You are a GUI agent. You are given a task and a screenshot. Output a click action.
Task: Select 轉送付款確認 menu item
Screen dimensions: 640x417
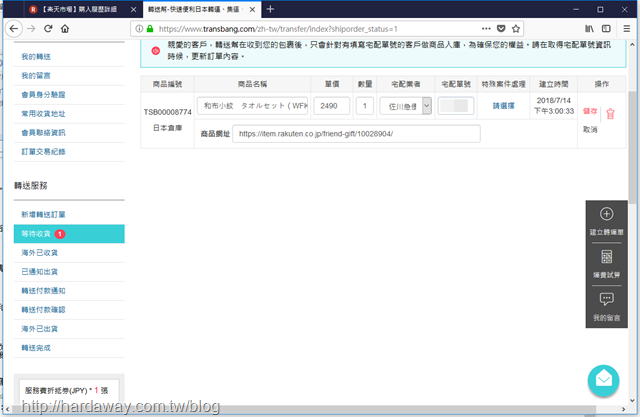[43, 310]
